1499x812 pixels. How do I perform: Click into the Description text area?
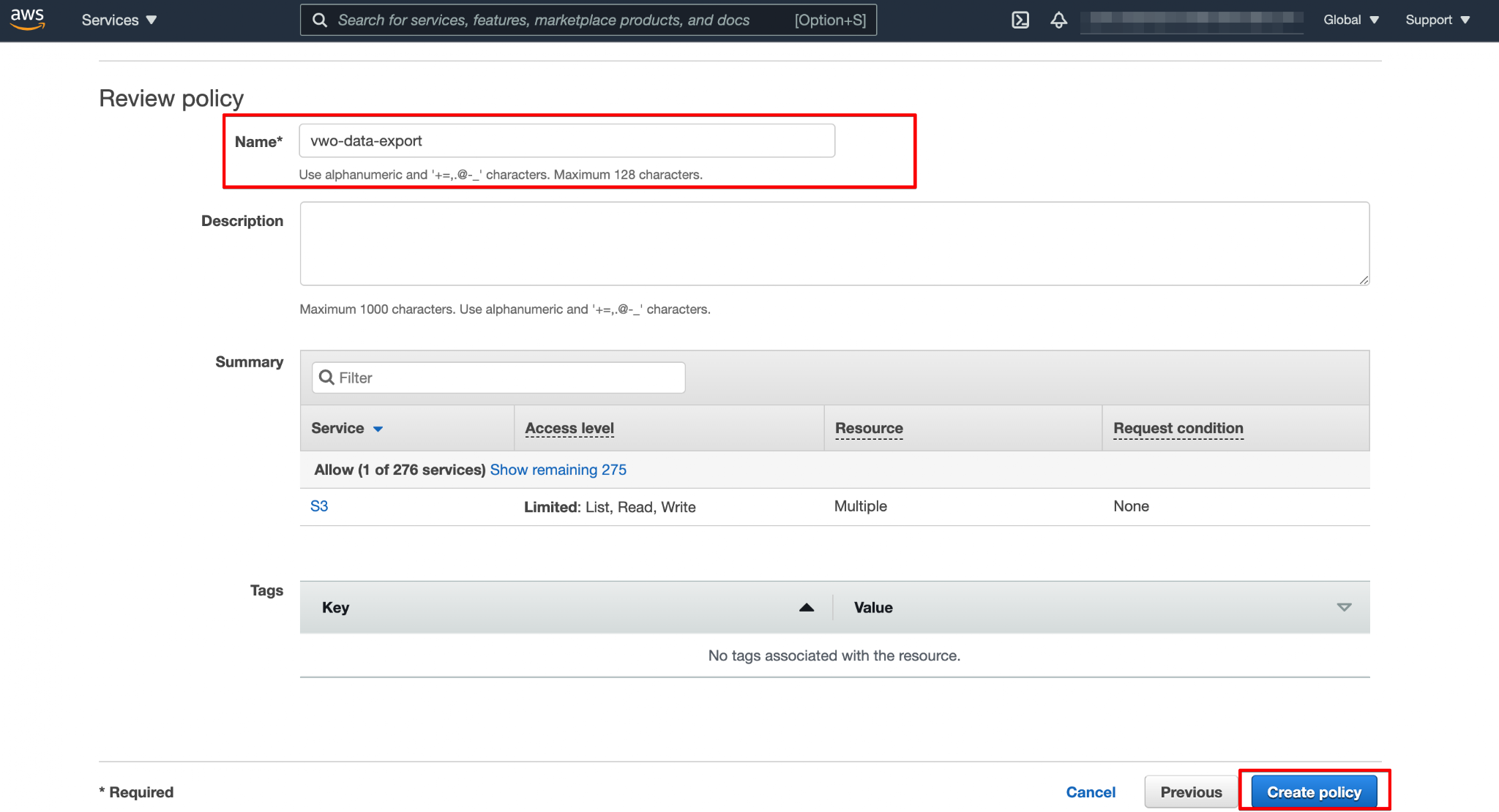(834, 244)
